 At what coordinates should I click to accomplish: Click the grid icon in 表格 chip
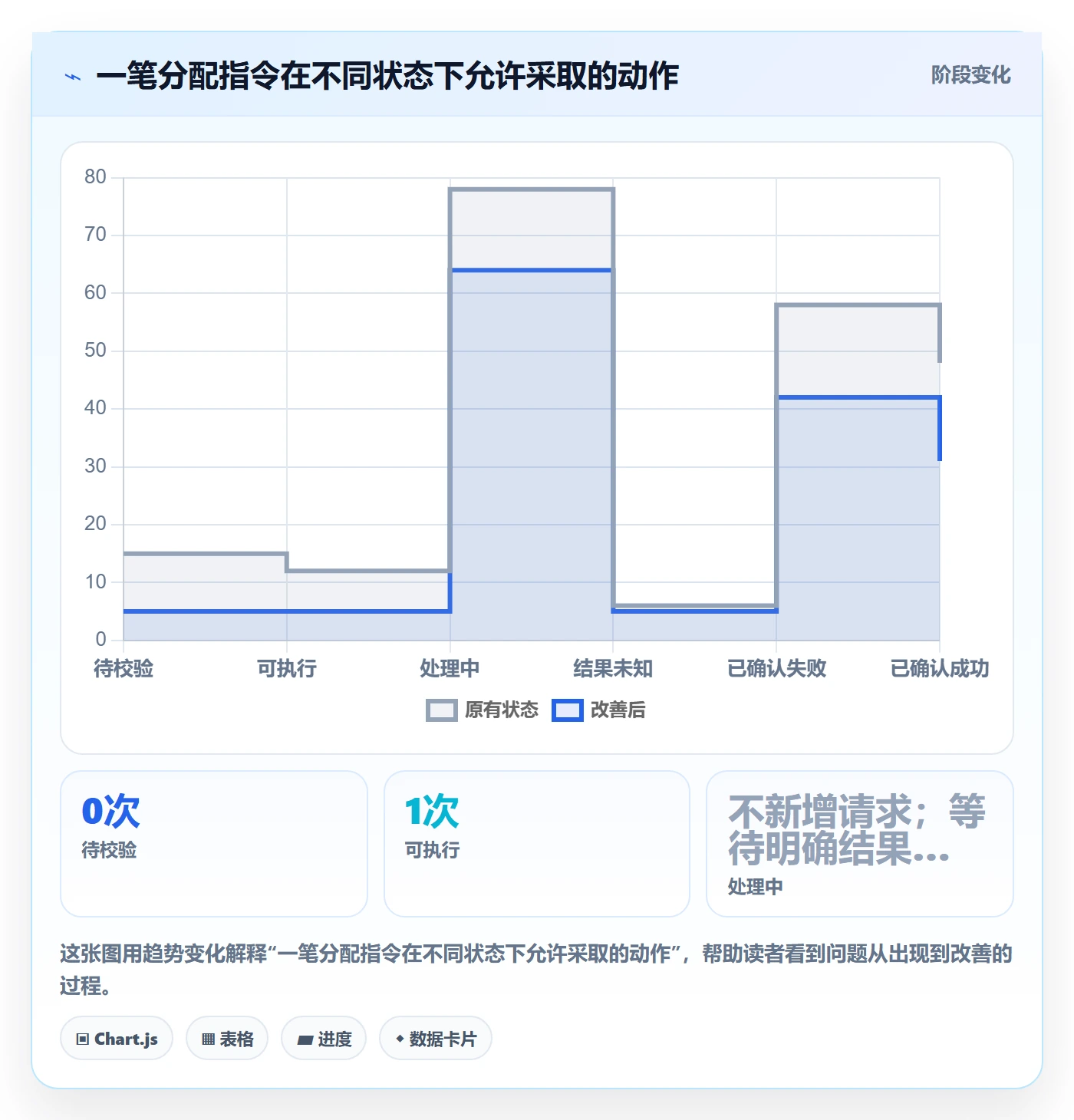click(208, 1039)
